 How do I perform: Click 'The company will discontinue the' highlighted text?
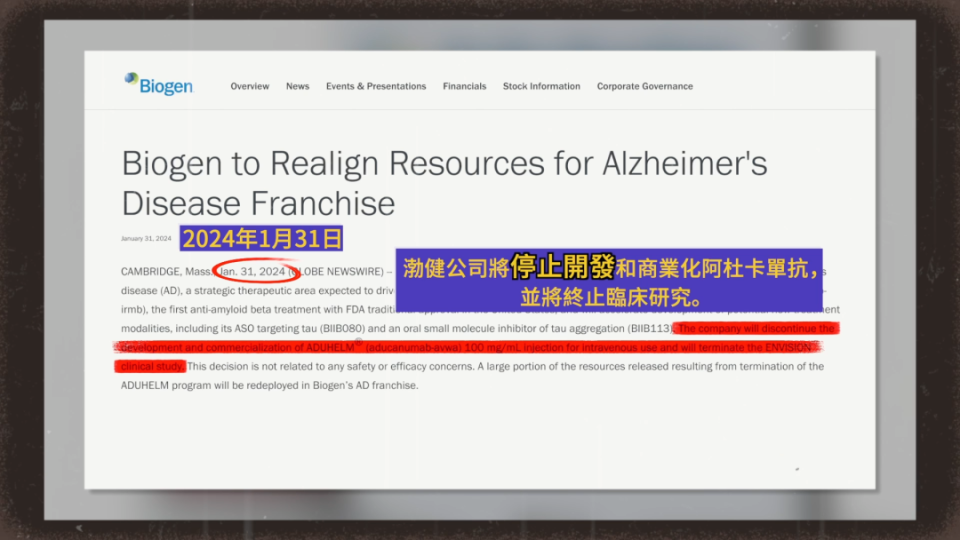pyautogui.click(x=756, y=329)
